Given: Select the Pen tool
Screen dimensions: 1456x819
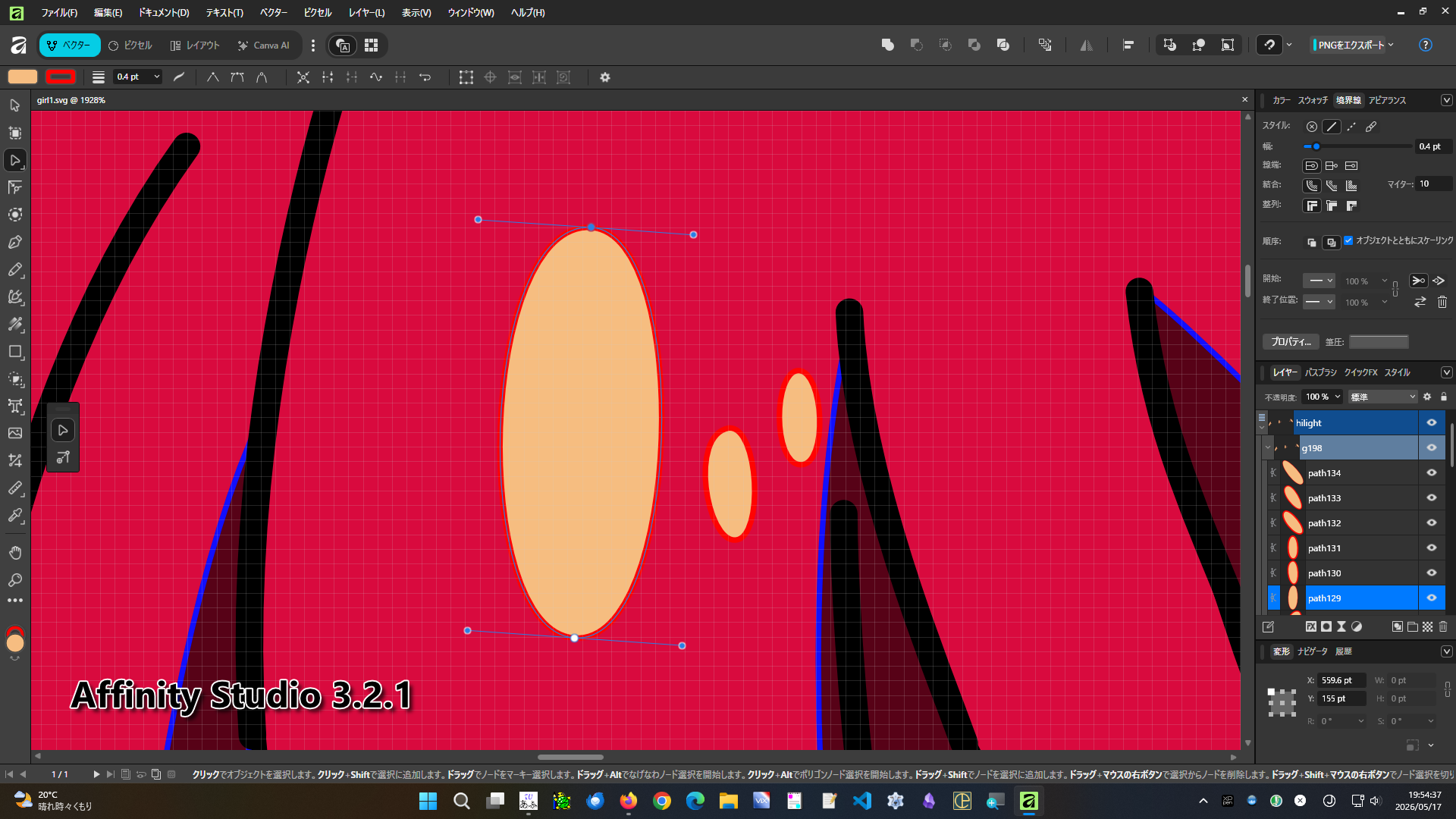Looking at the screenshot, I should (x=15, y=242).
